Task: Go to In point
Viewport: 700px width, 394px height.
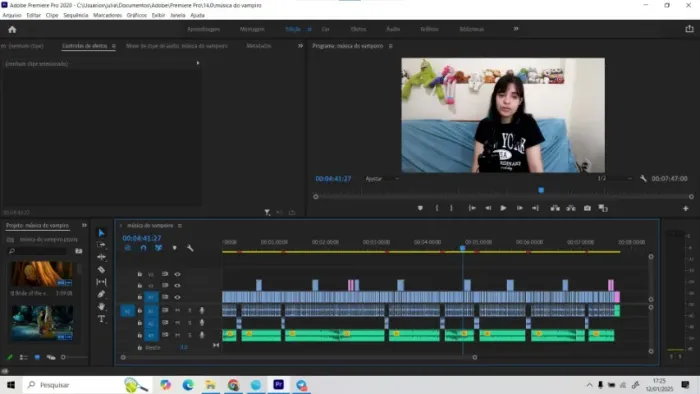Action: [x=472, y=208]
